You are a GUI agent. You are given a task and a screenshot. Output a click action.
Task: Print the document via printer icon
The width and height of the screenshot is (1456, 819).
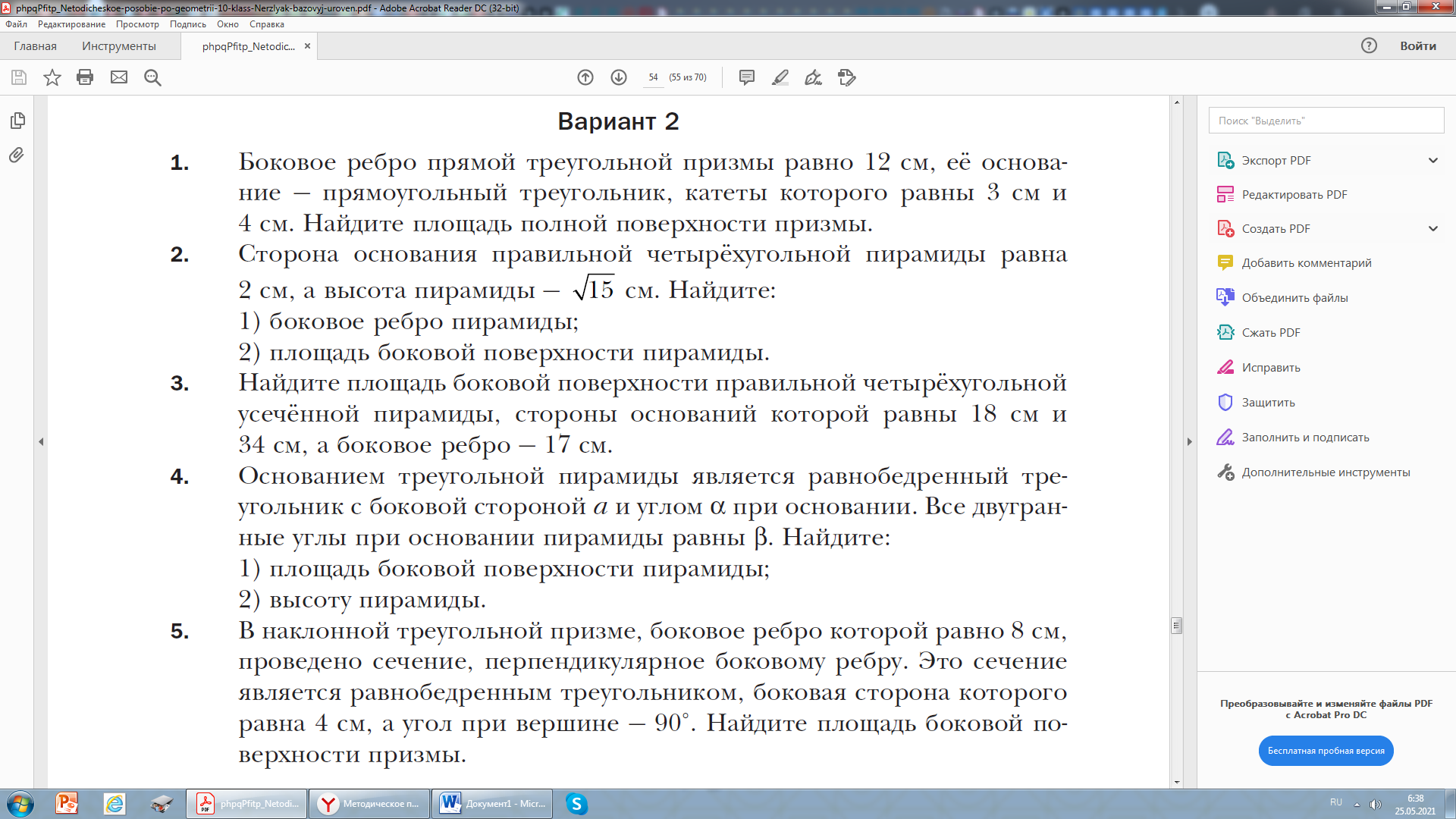pyautogui.click(x=85, y=77)
